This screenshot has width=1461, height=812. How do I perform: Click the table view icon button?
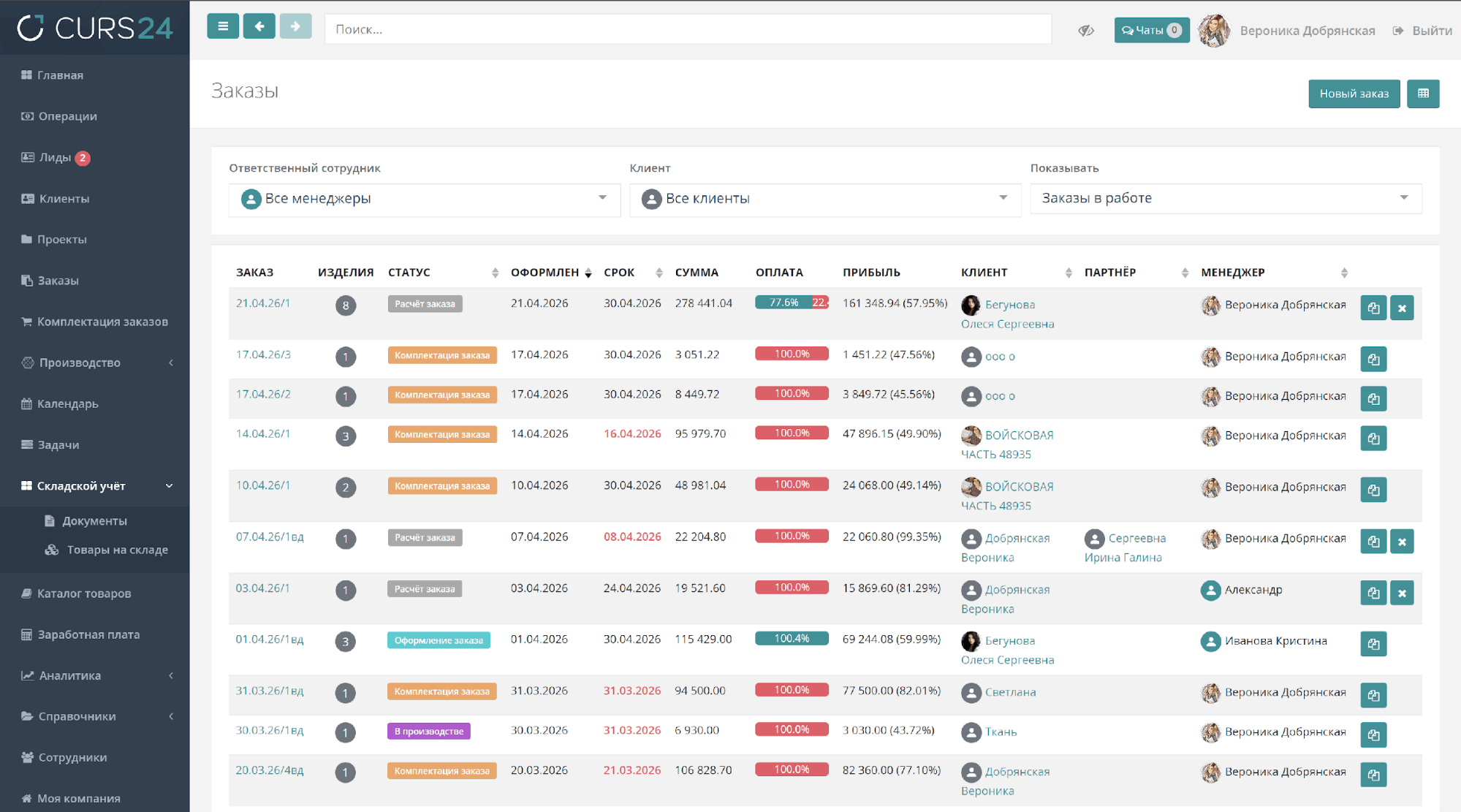tap(1422, 94)
